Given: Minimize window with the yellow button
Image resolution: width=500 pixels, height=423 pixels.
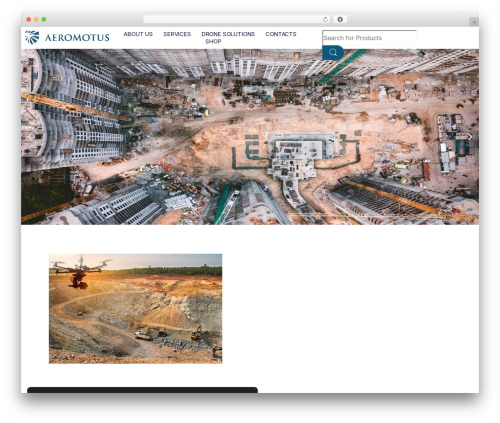Looking at the screenshot, I should 36,19.
